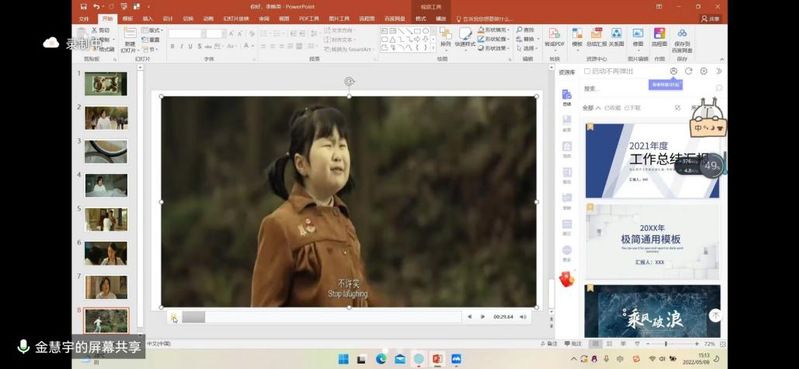Click the Summary Report (总结汇报) icon

click(x=596, y=33)
